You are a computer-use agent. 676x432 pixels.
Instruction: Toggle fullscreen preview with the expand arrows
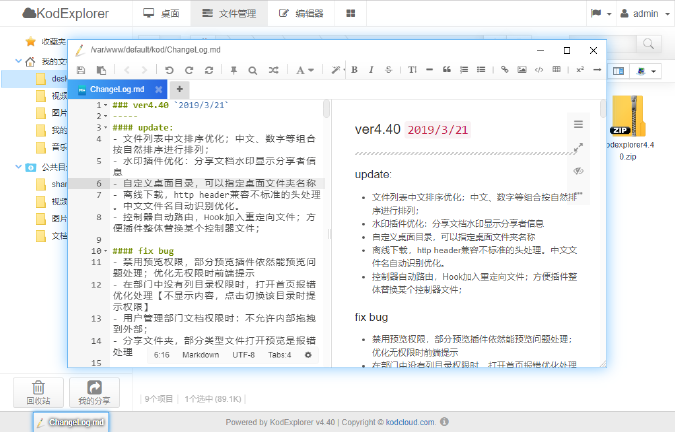[578, 148]
